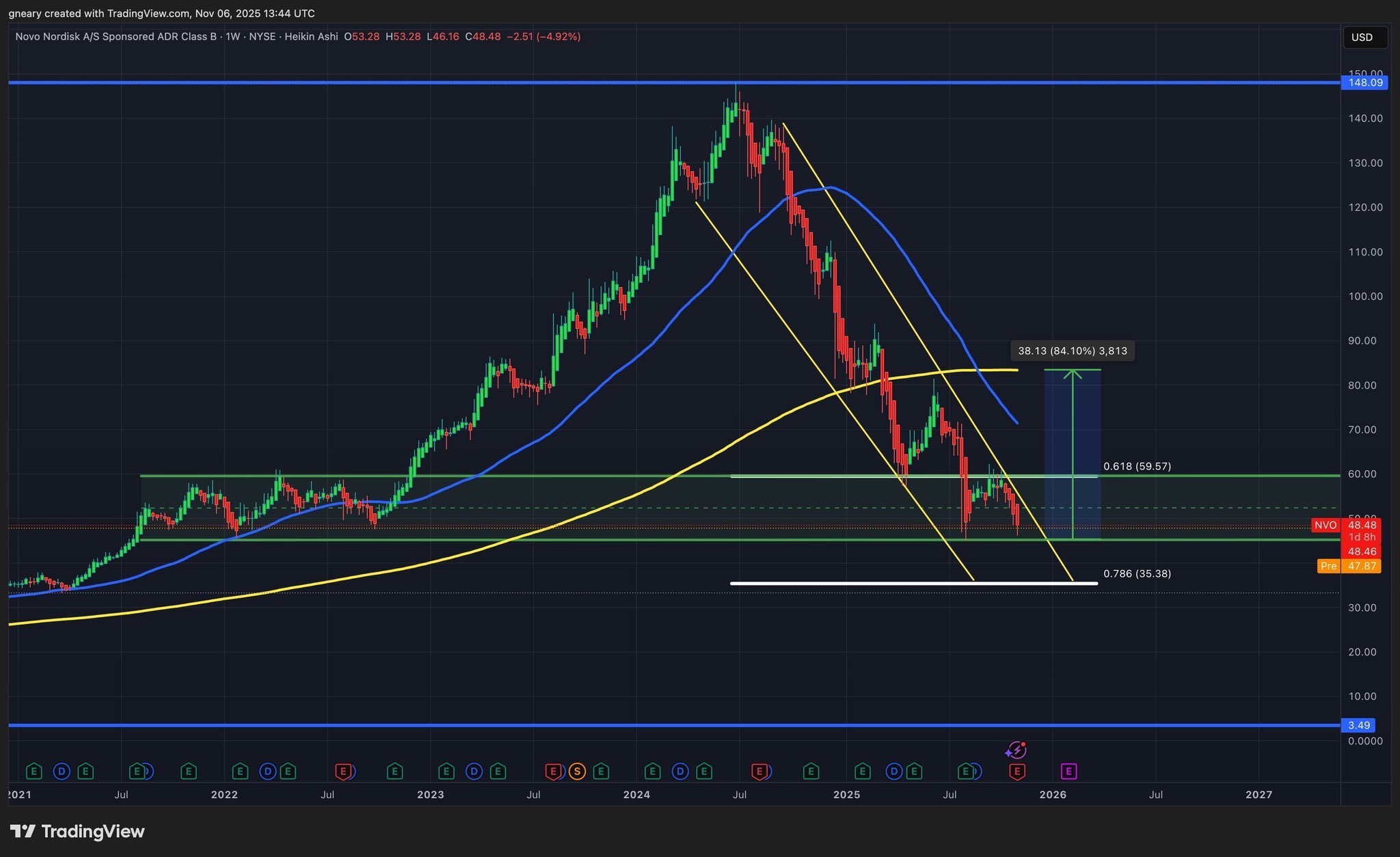Click the TradingView logo

tap(77, 831)
